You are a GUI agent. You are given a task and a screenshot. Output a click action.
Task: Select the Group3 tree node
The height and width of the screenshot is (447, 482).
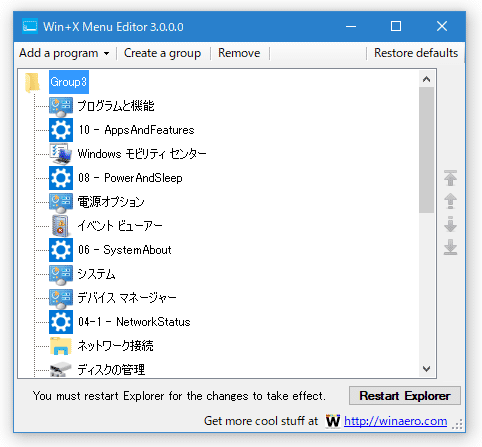click(69, 82)
